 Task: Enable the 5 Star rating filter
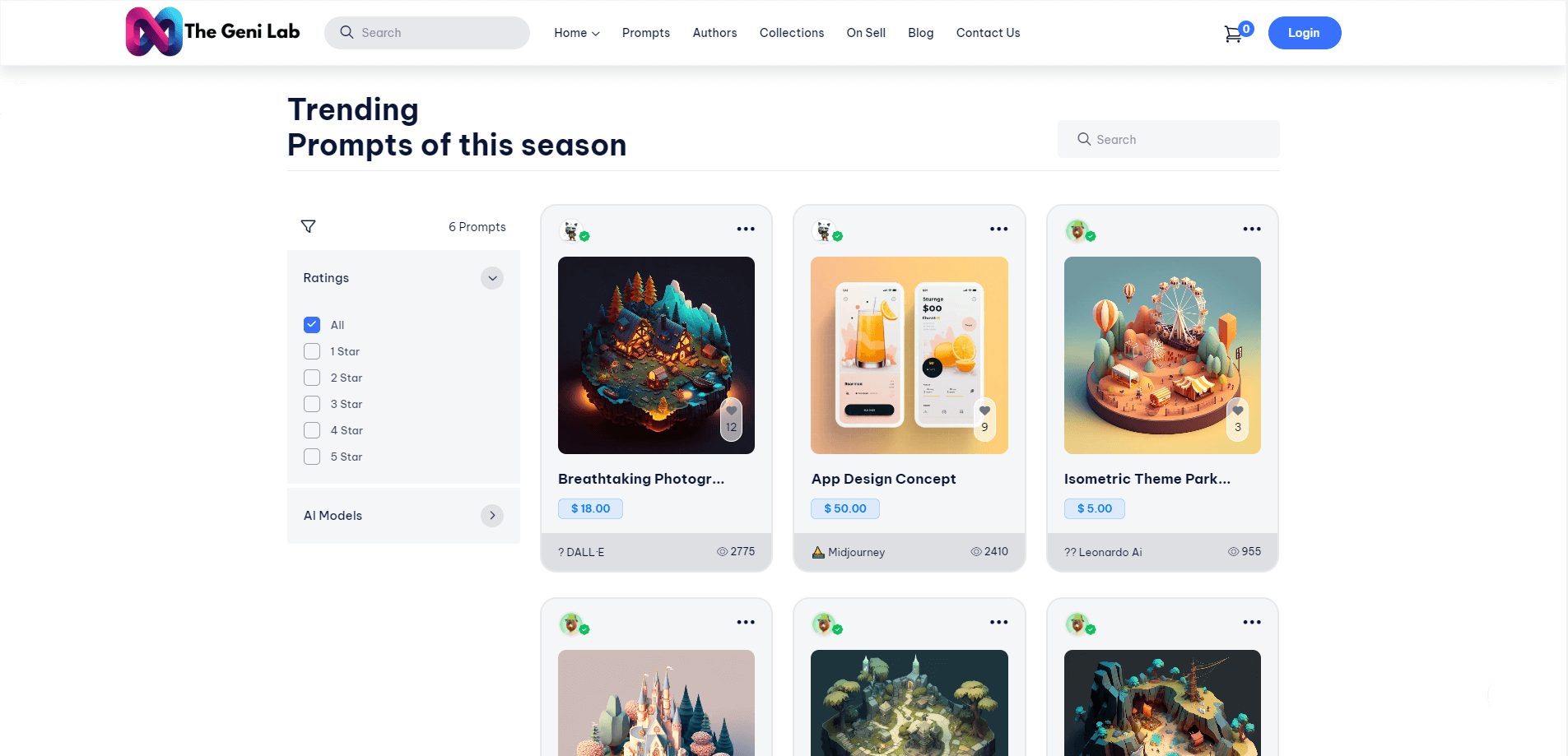point(312,457)
